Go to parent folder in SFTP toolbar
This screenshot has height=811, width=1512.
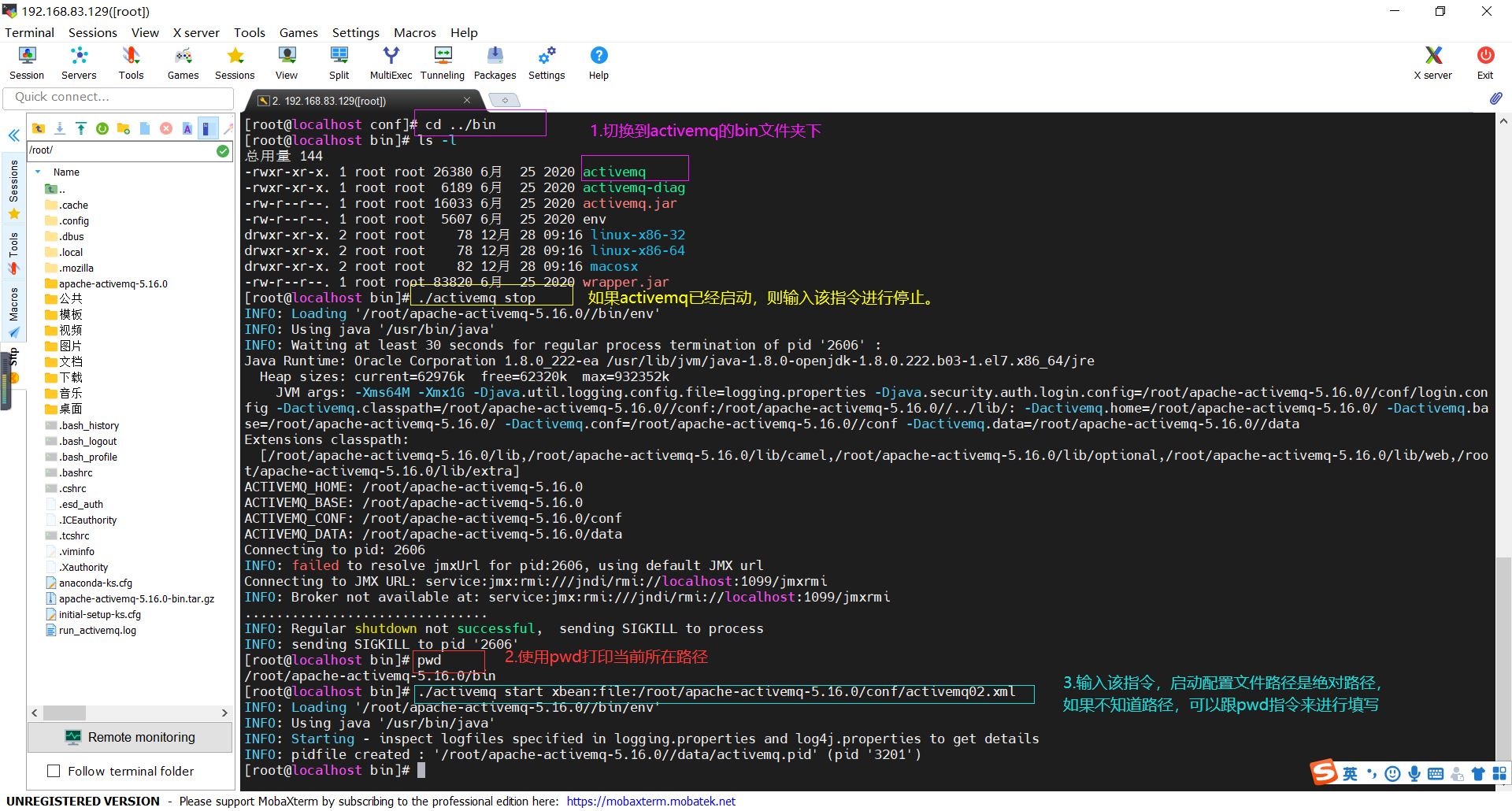pyautogui.click(x=38, y=128)
